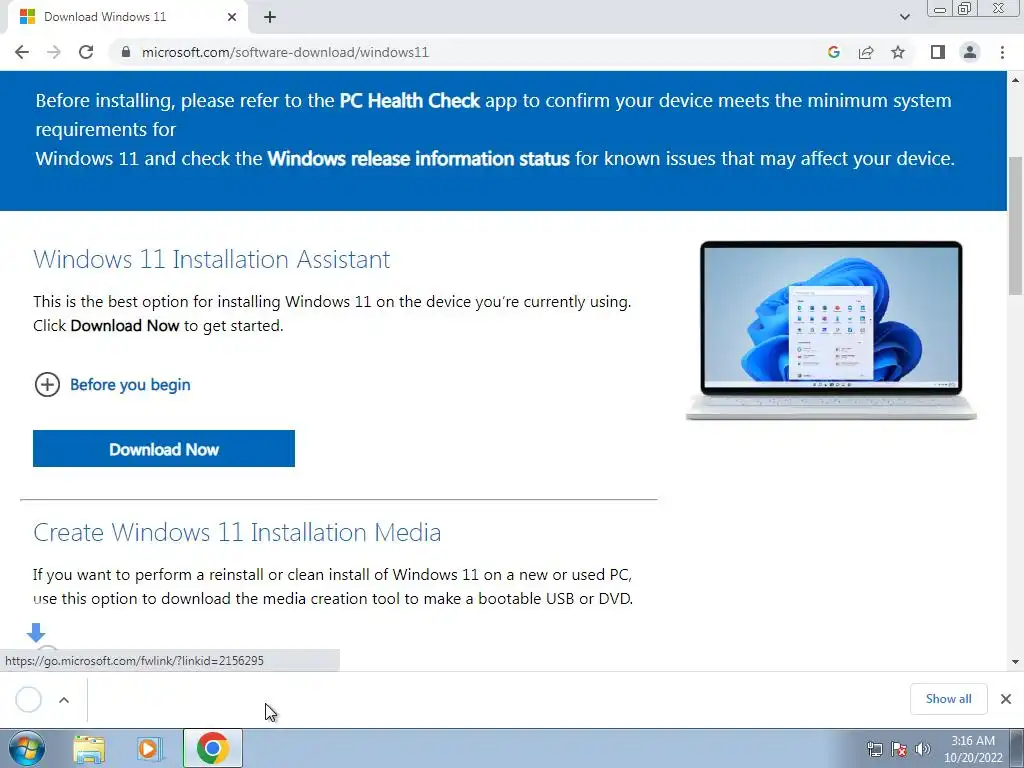Click the address bar URL field
1024x768 pixels.
tap(470, 52)
